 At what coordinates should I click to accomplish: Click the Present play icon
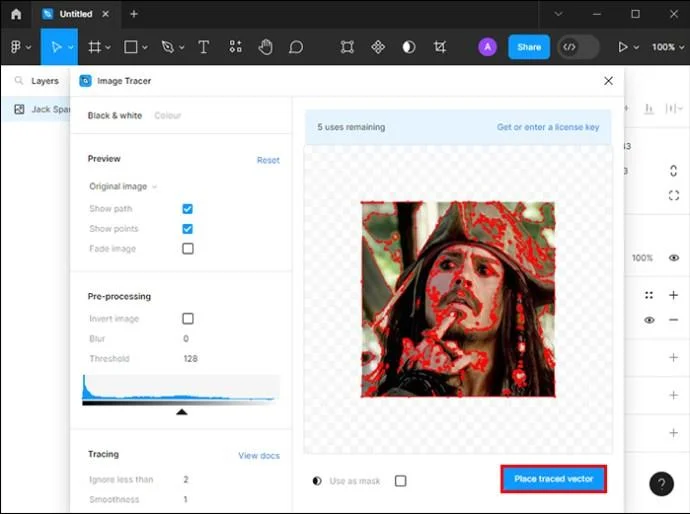622,47
